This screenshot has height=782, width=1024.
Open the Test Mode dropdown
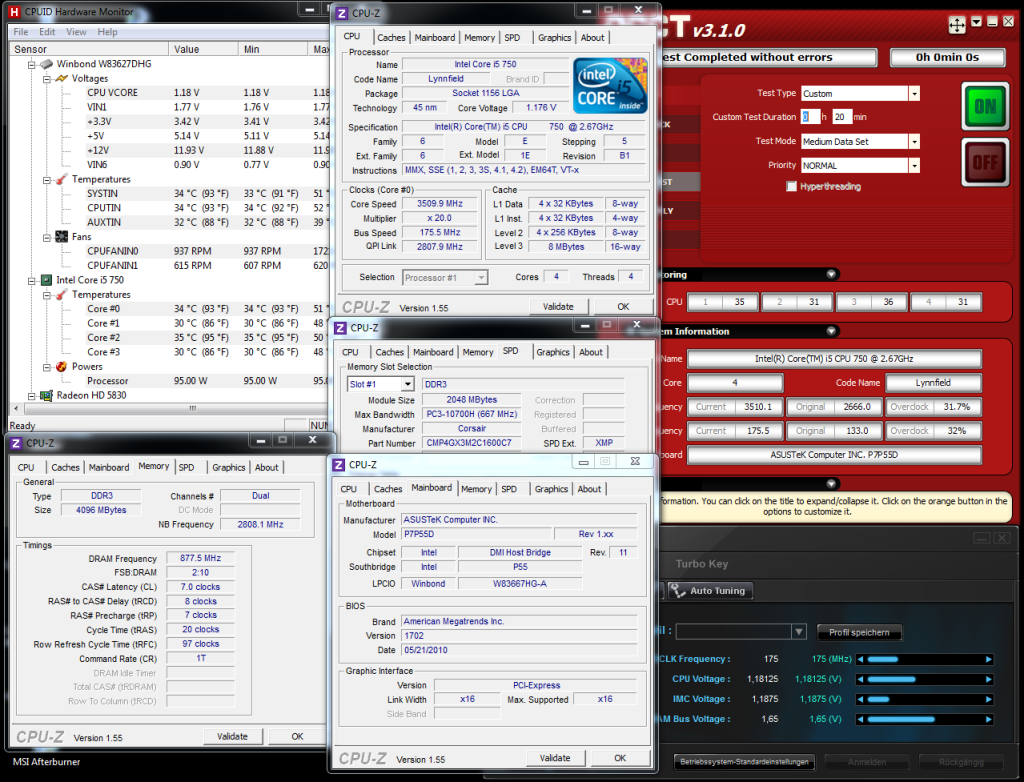tap(913, 141)
